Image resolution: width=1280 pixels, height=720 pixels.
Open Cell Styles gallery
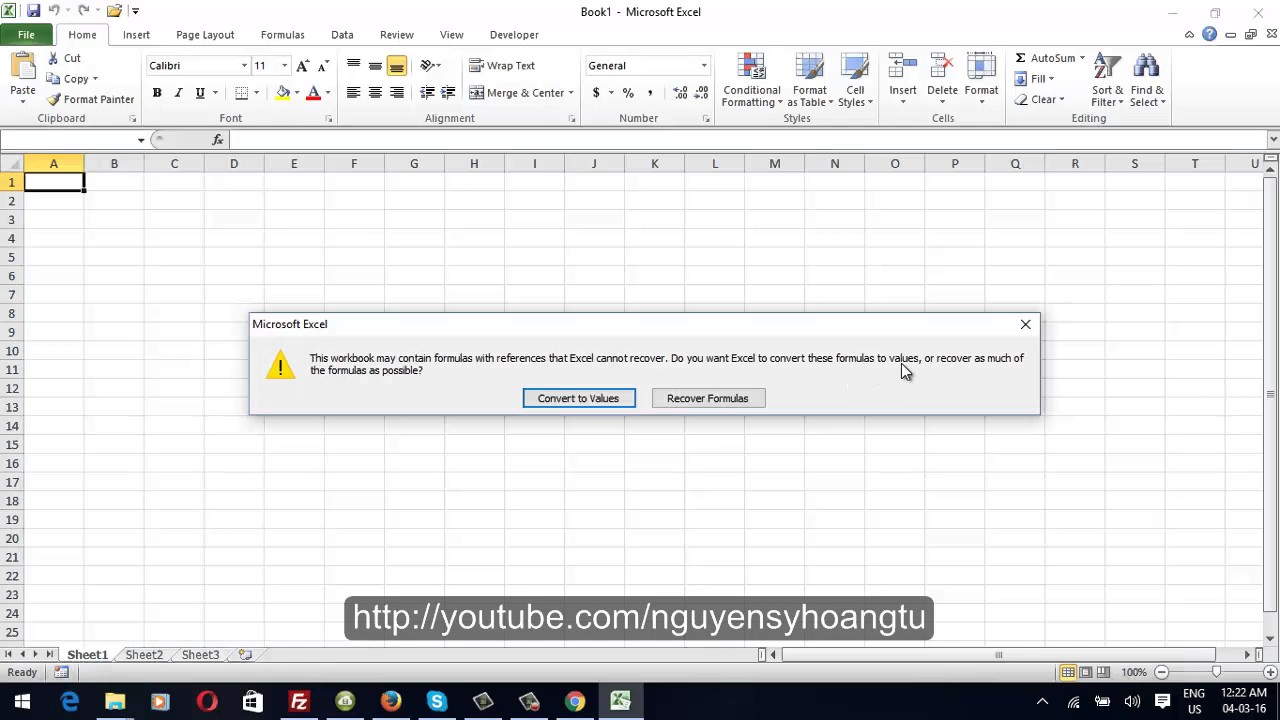coord(855,80)
